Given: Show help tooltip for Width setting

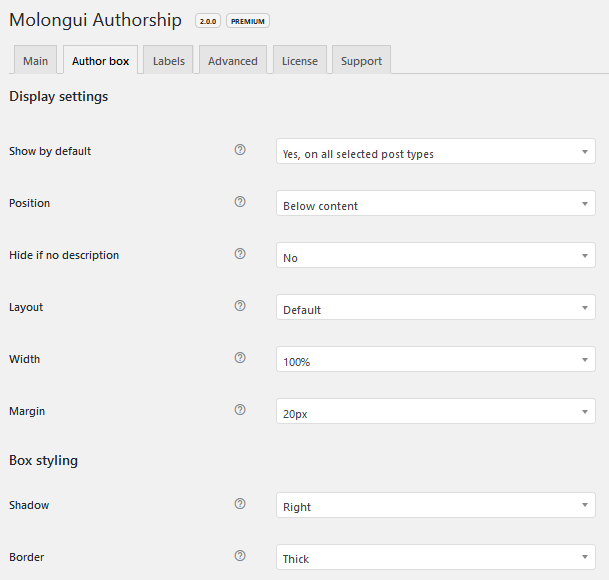Looking at the screenshot, I should point(240,358).
